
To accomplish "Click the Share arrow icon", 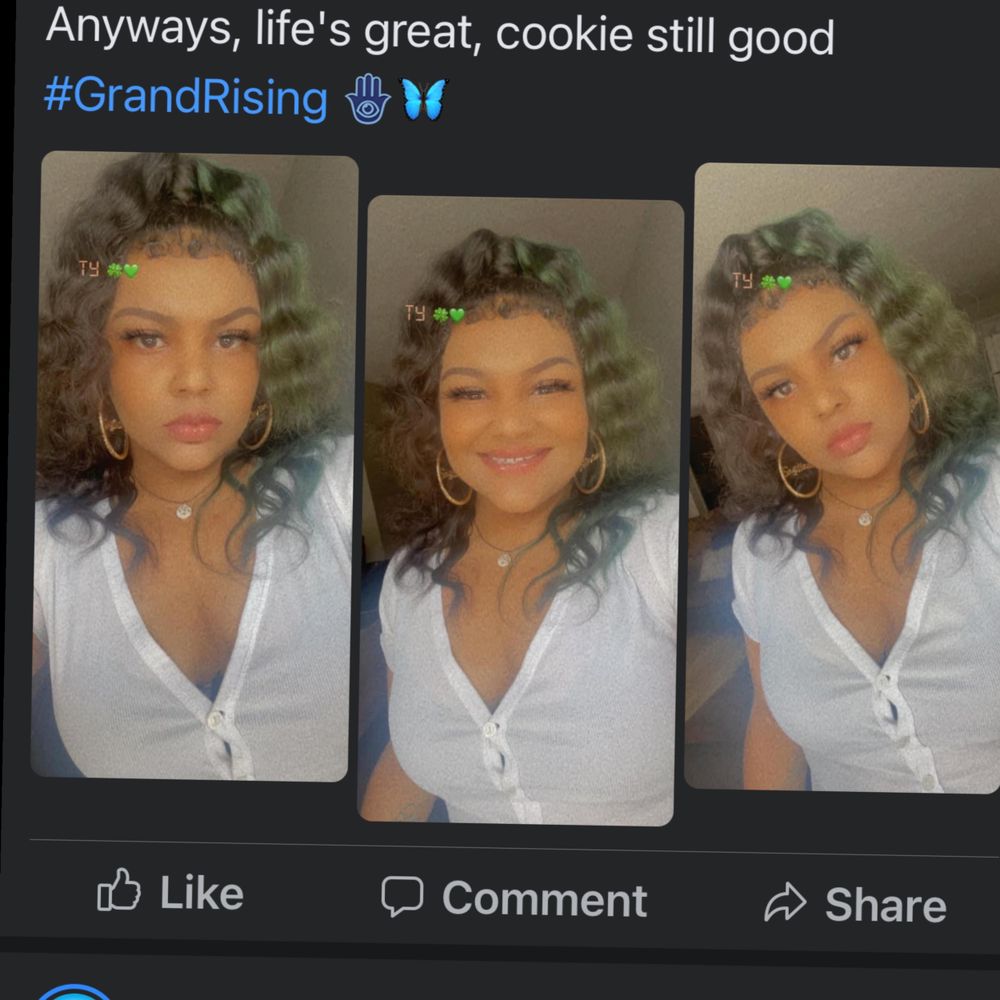I will click(x=785, y=902).
